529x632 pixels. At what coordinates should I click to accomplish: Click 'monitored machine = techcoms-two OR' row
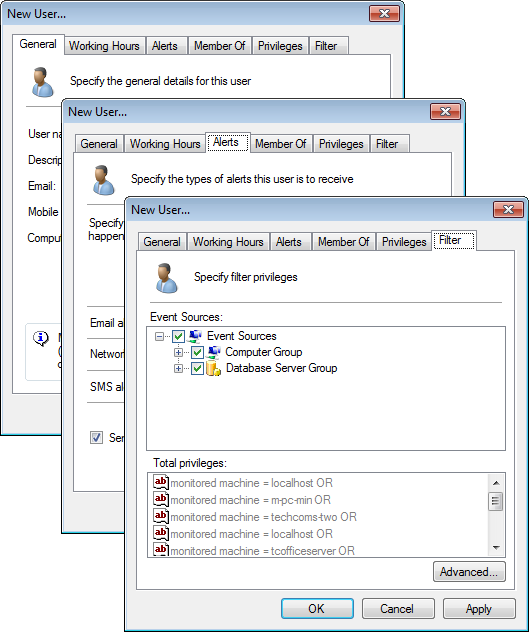(x=263, y=517)
